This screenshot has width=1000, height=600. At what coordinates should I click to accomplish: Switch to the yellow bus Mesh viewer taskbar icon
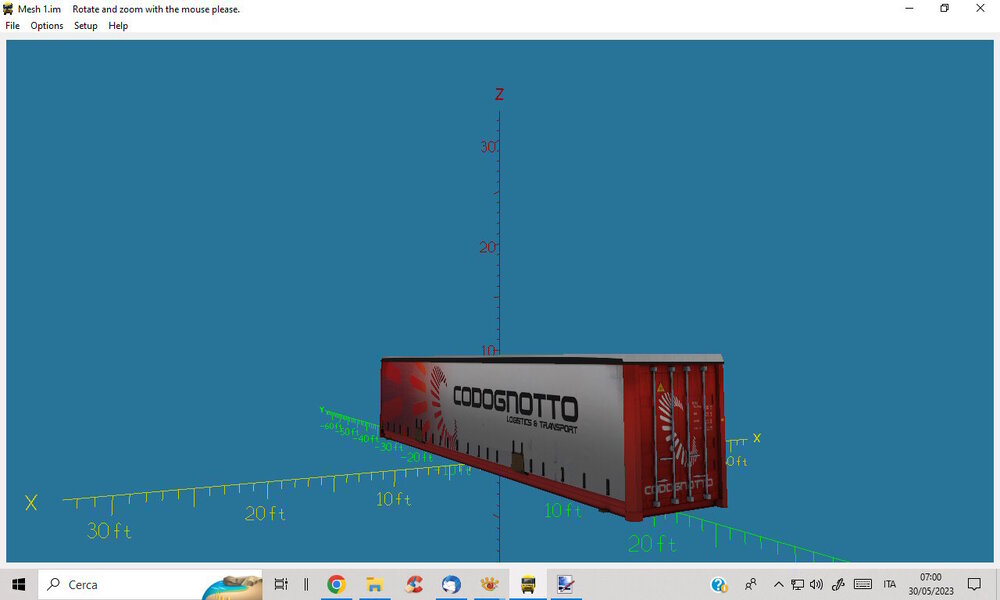coord(528,584)
